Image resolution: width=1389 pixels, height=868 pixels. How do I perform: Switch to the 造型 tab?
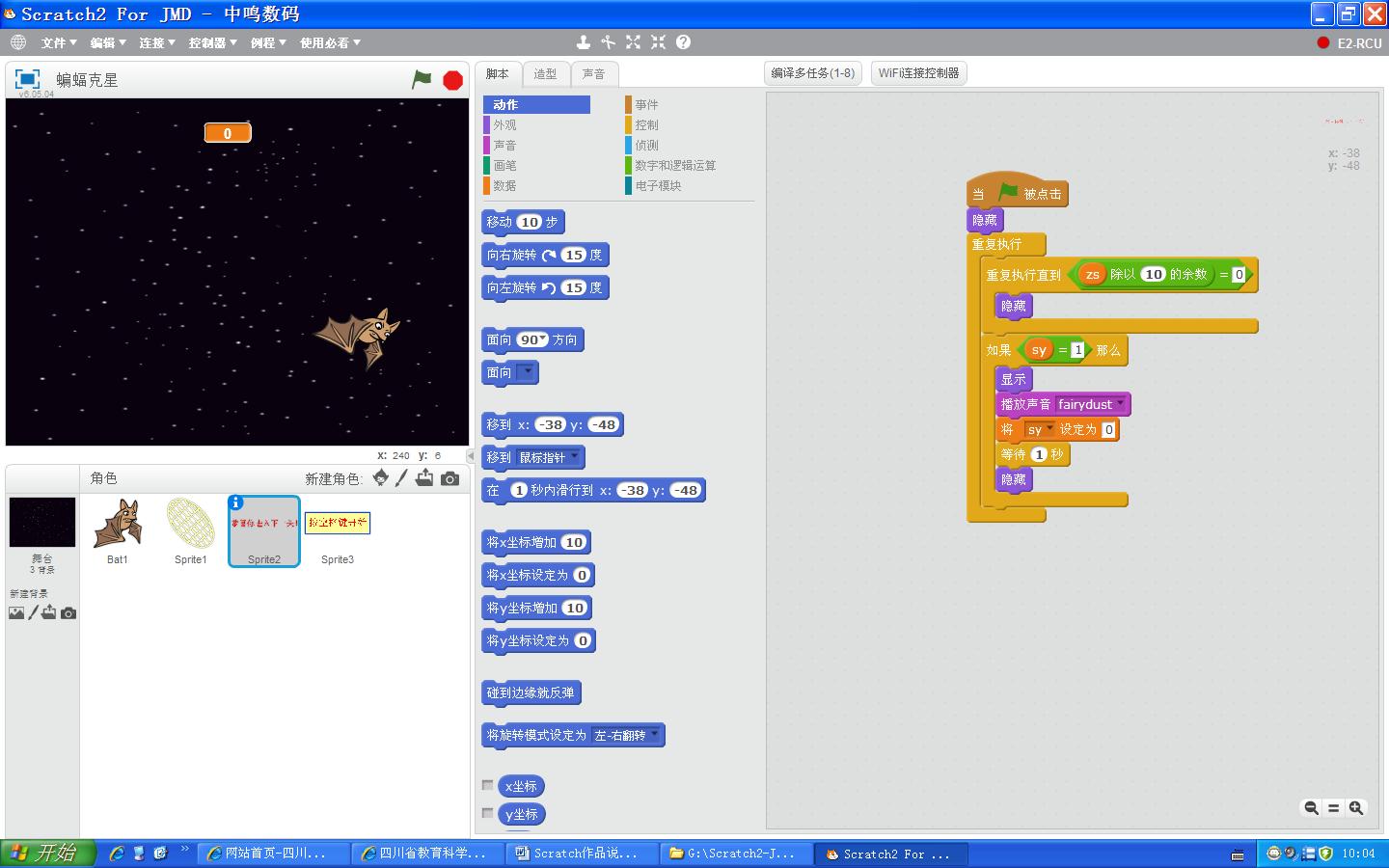545,74
